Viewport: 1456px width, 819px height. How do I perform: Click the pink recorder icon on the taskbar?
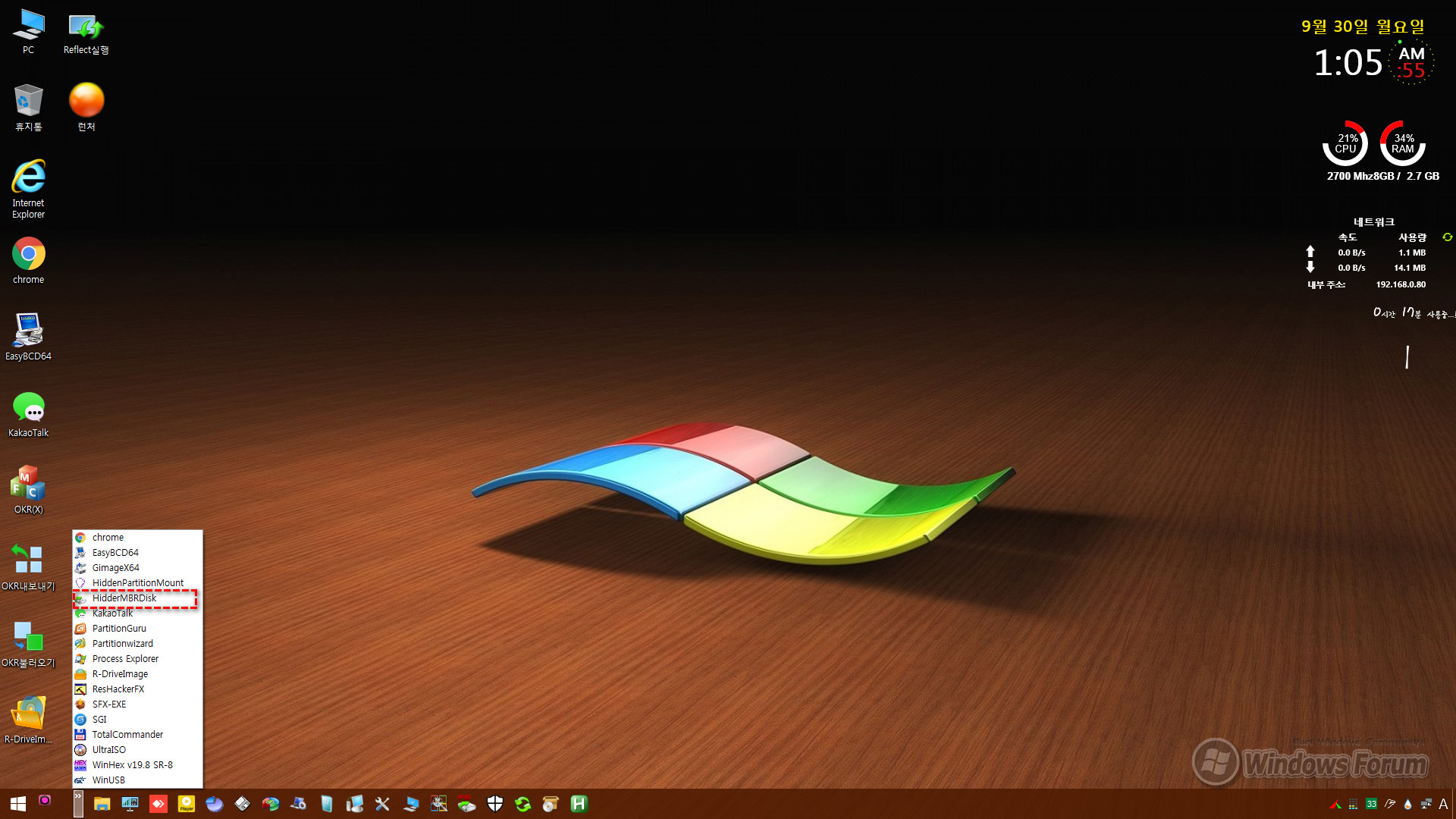pos(45,800)
